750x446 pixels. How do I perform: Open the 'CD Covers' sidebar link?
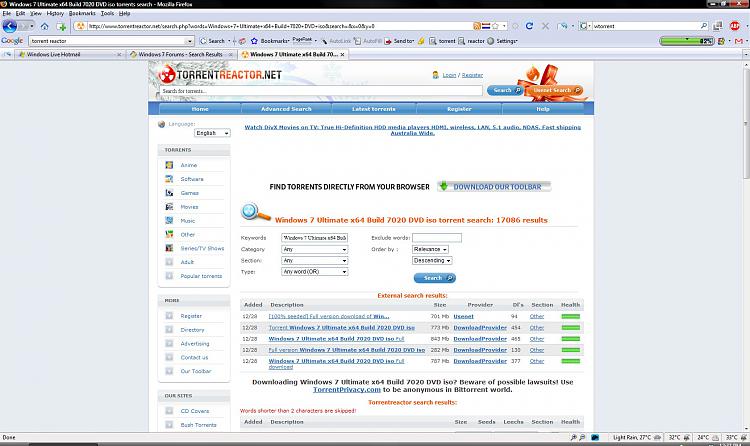(195, 411)
